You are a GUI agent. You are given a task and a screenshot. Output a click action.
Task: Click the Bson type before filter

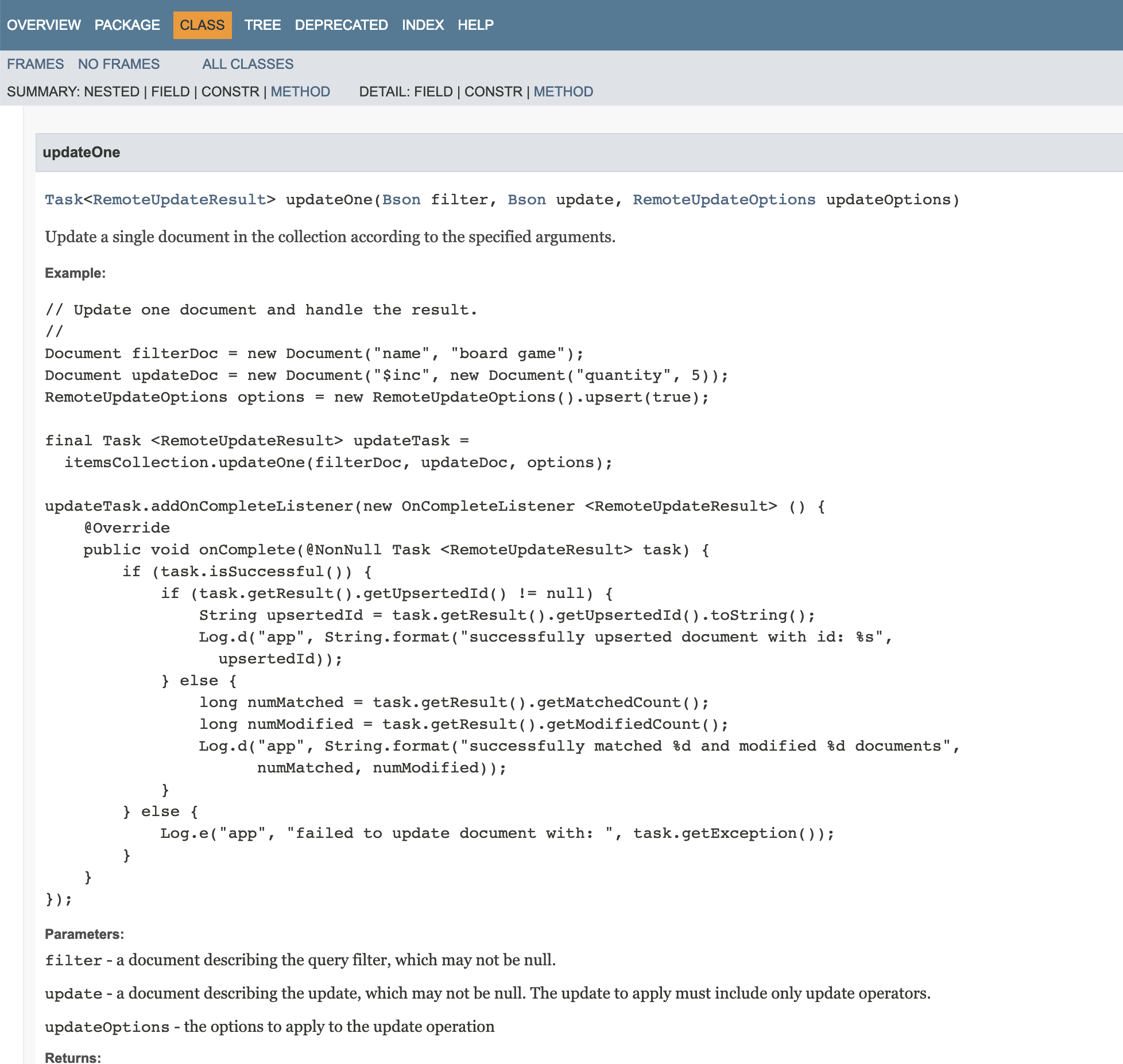(401, 199)
